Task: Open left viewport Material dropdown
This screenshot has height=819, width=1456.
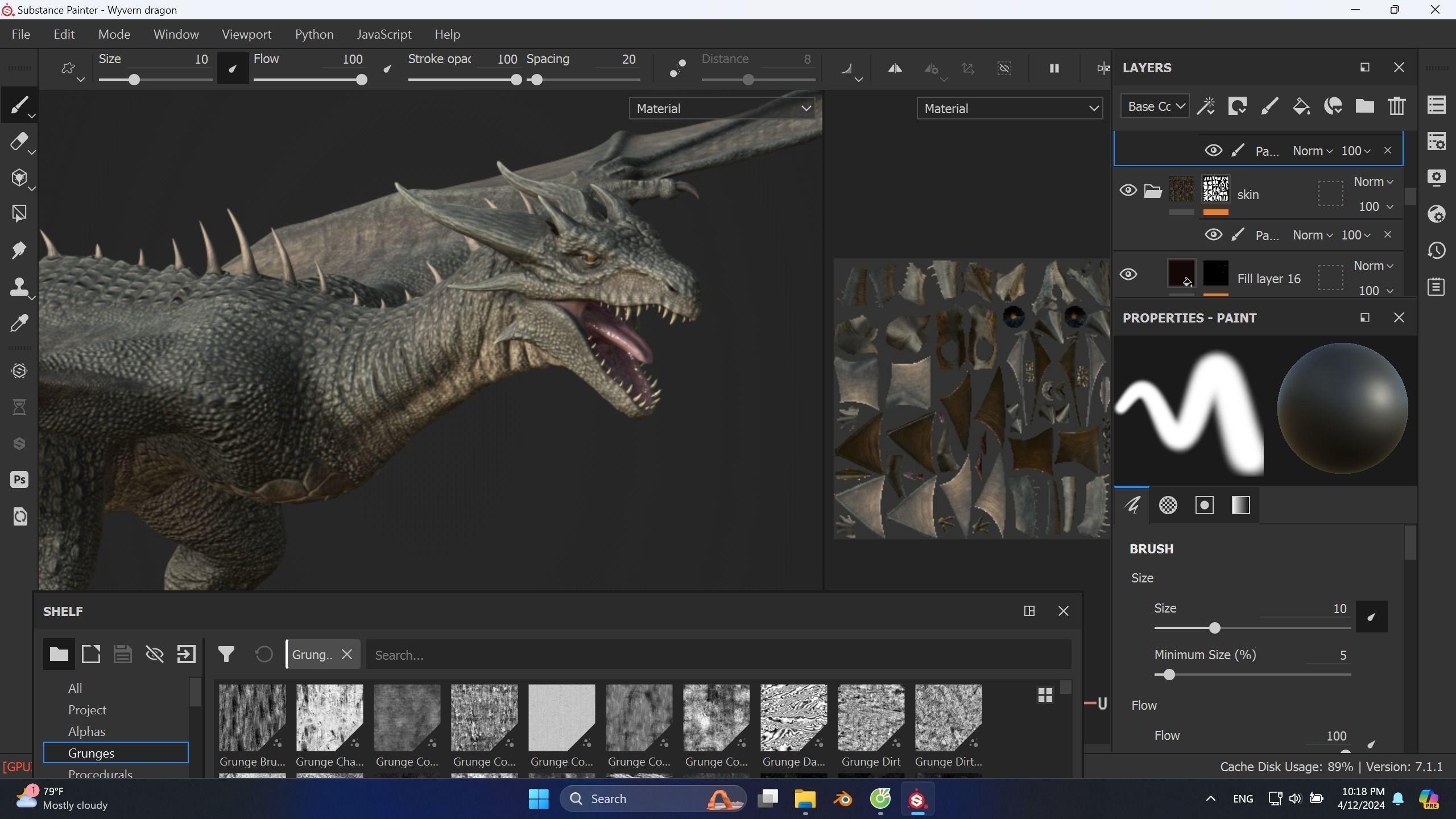Action: 722,109
